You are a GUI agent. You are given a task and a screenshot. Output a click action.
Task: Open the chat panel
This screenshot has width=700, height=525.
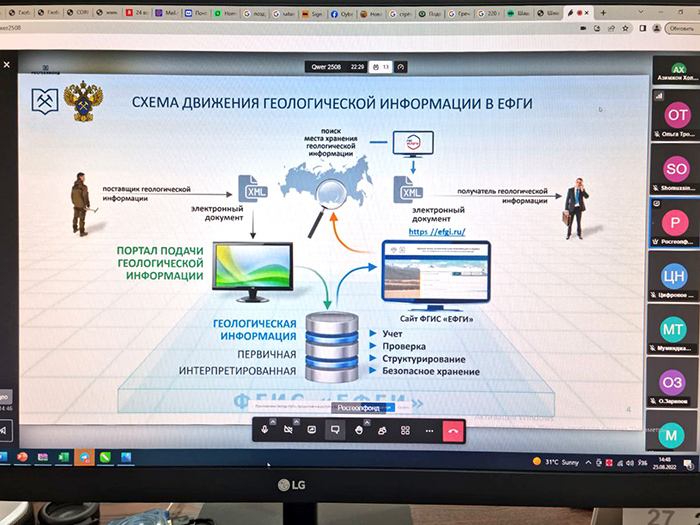(x=335, y=430)
